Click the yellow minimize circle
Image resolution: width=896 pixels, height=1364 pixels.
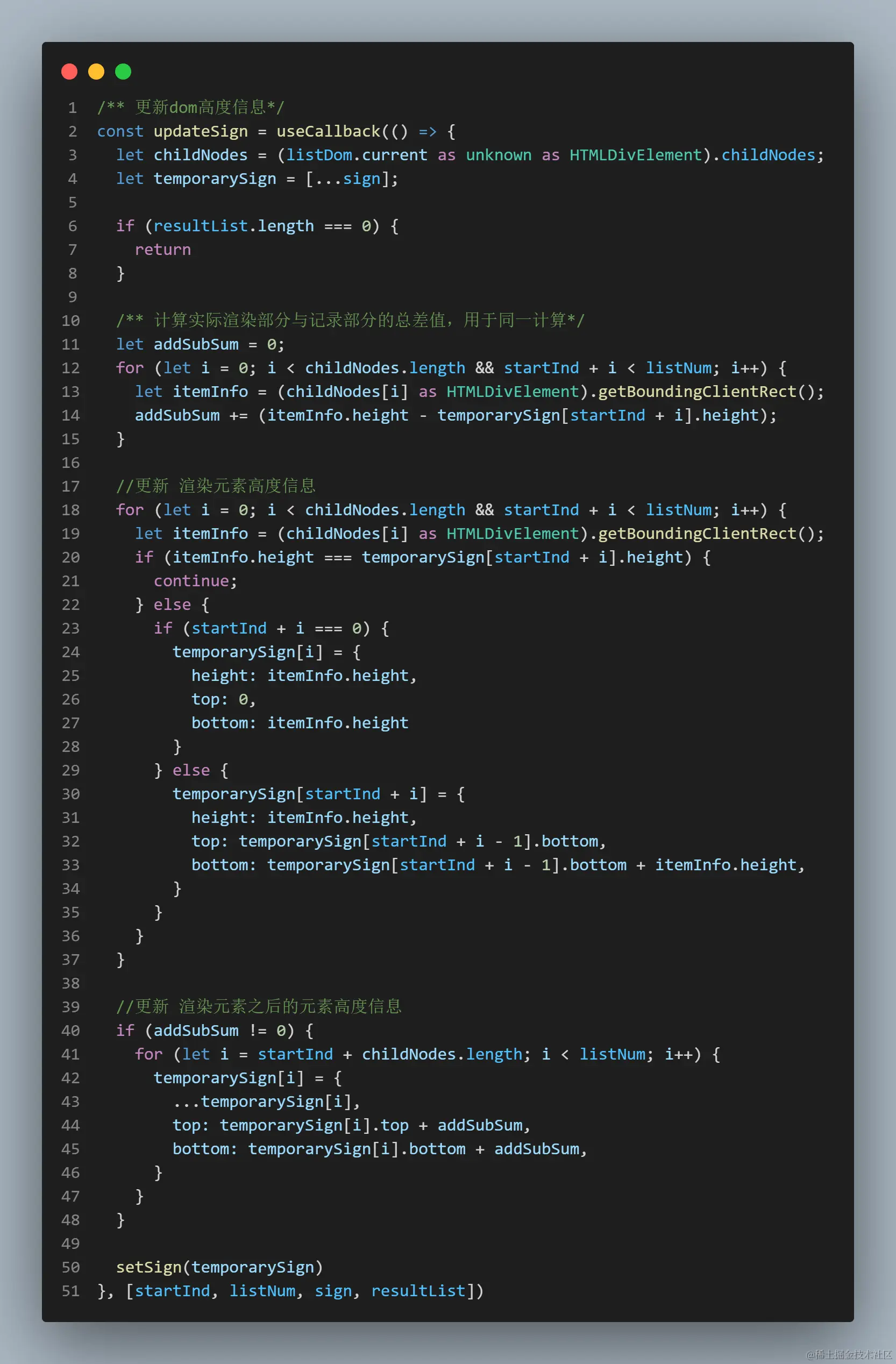click(96, 71)
